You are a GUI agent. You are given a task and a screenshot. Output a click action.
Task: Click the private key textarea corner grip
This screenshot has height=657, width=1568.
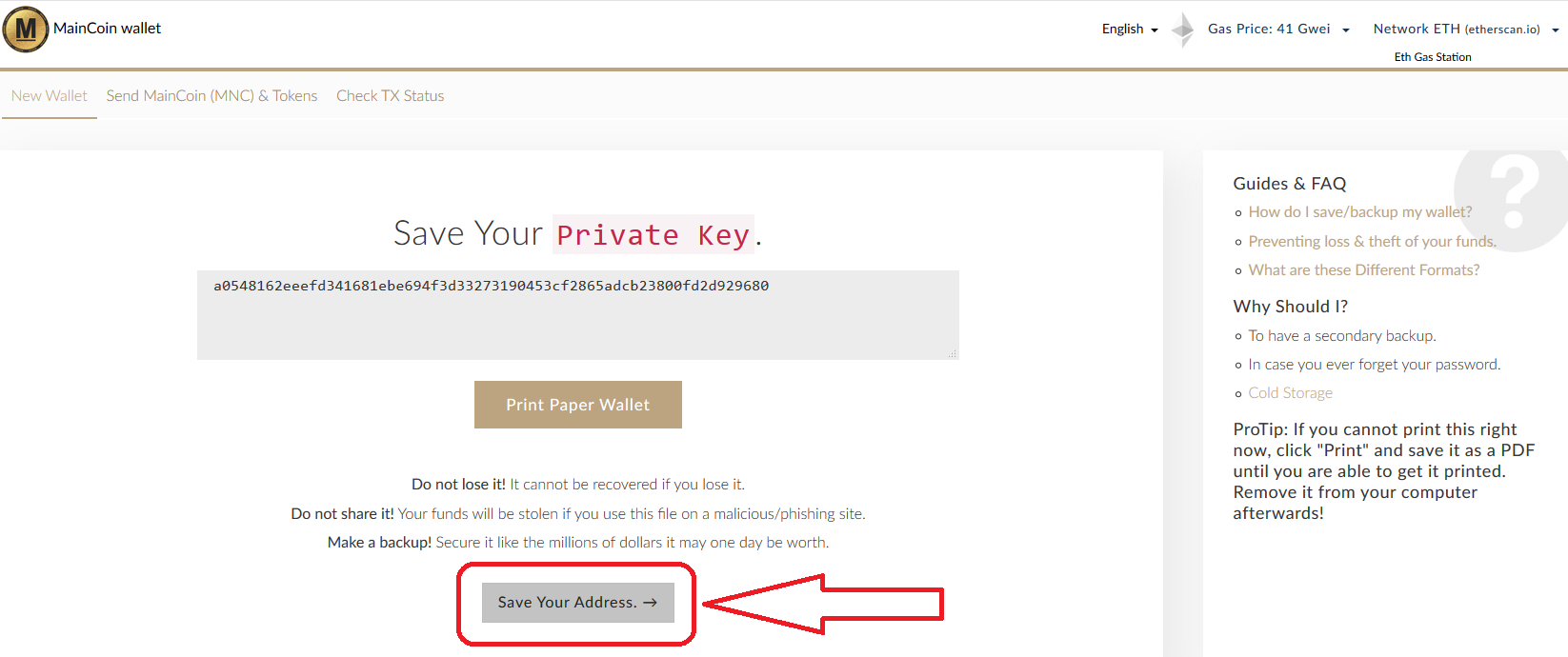pyautogui.click(x=952, y=353)
